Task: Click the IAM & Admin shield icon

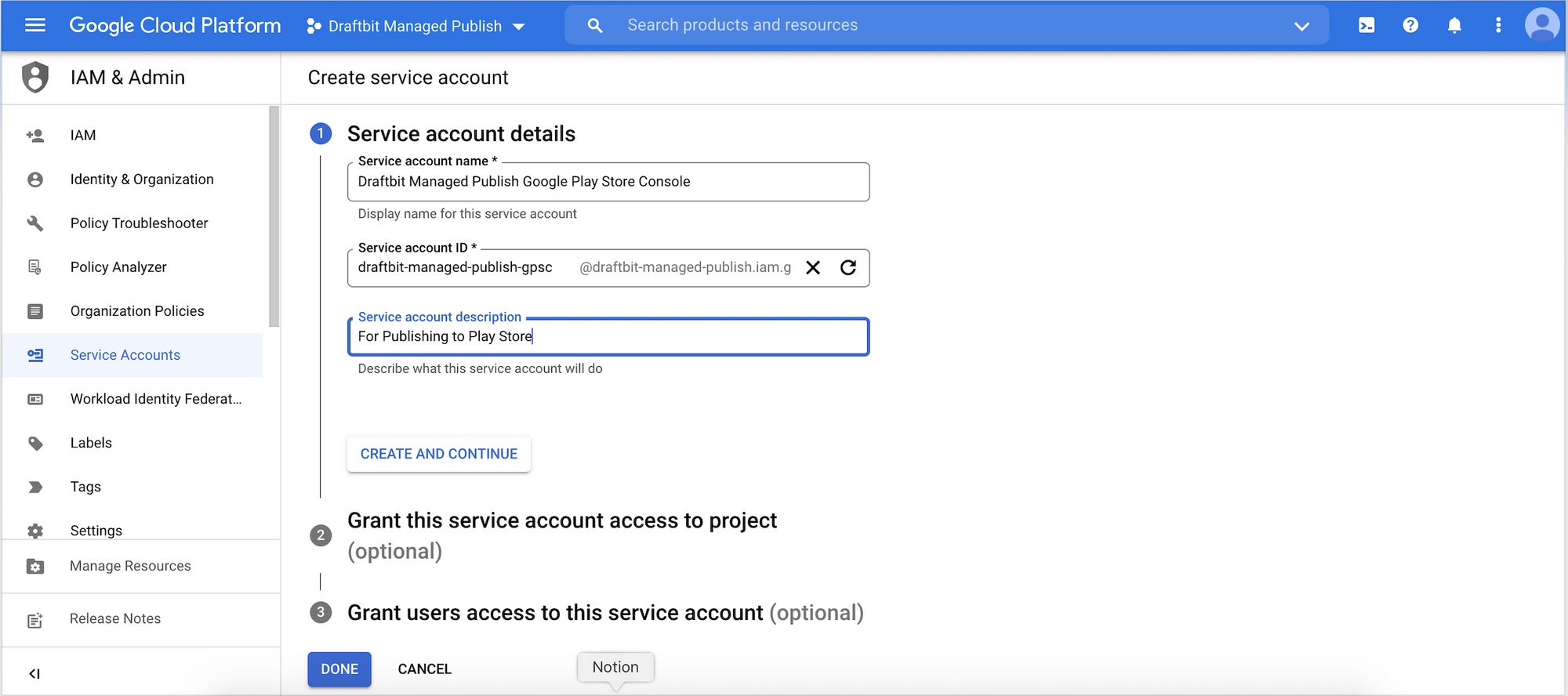Action: tap(35, 77)
